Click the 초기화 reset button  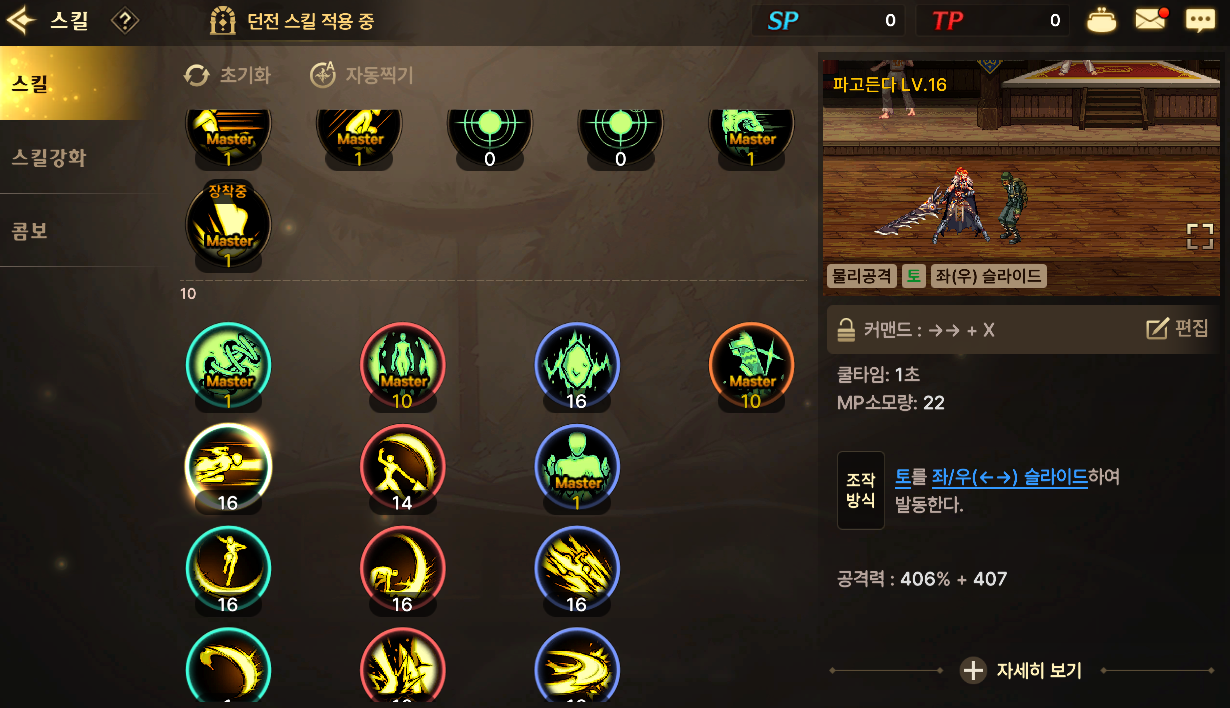click(x=228, y=75)
